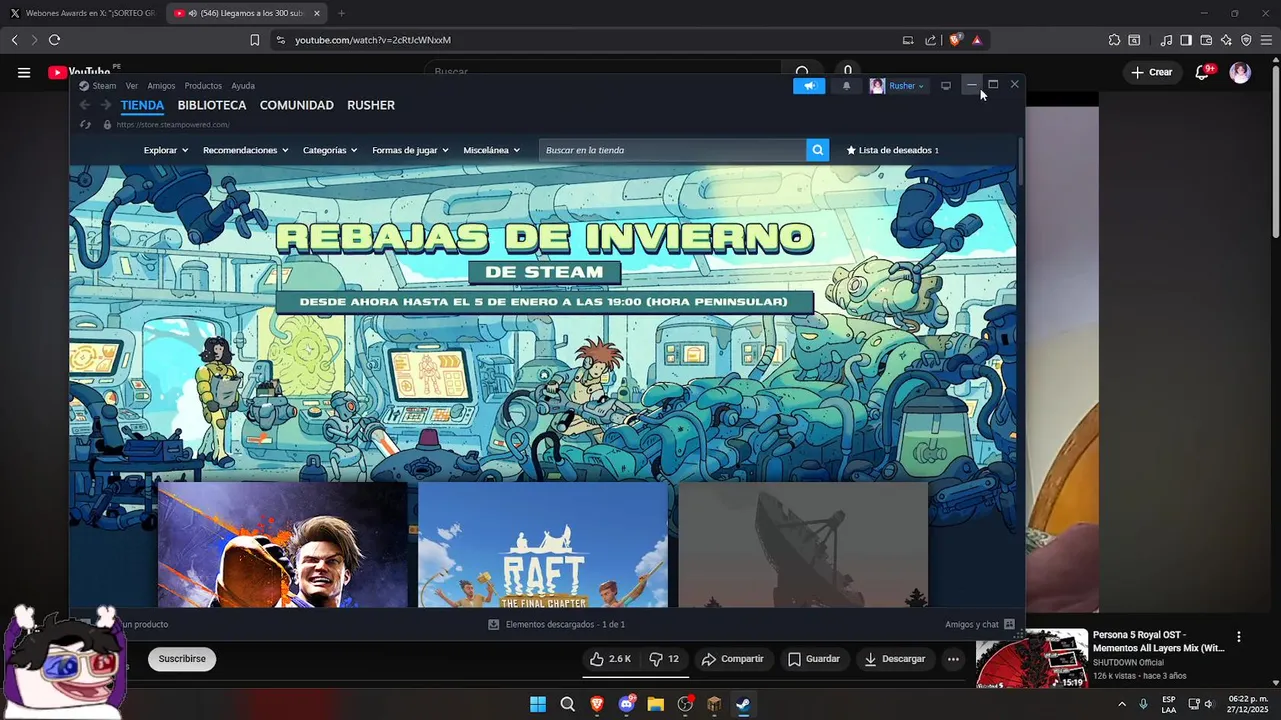Open File Explorer from the taskbar

click(x=655, y=704)
